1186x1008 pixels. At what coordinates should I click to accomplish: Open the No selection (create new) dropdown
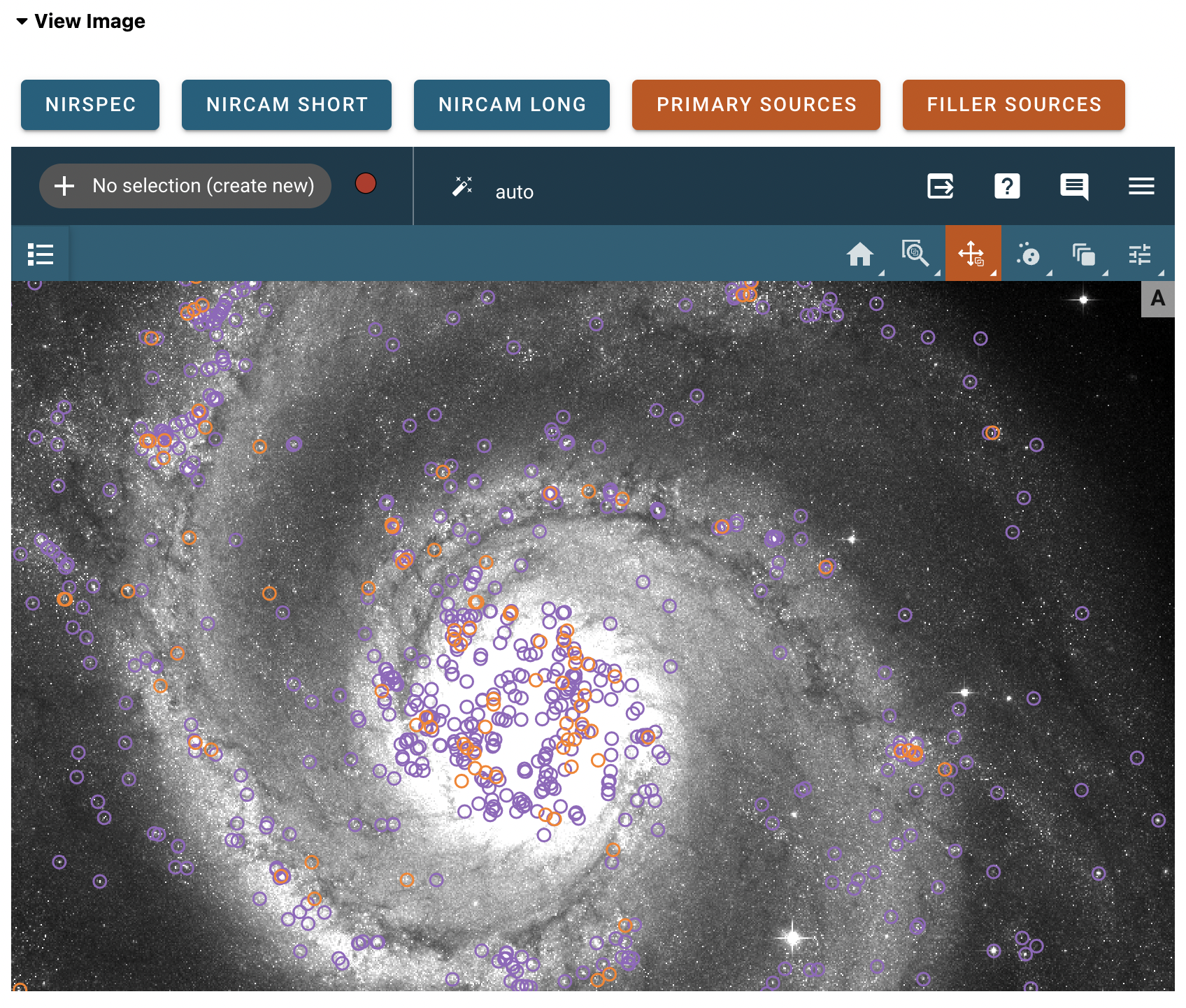click(185, 186)
